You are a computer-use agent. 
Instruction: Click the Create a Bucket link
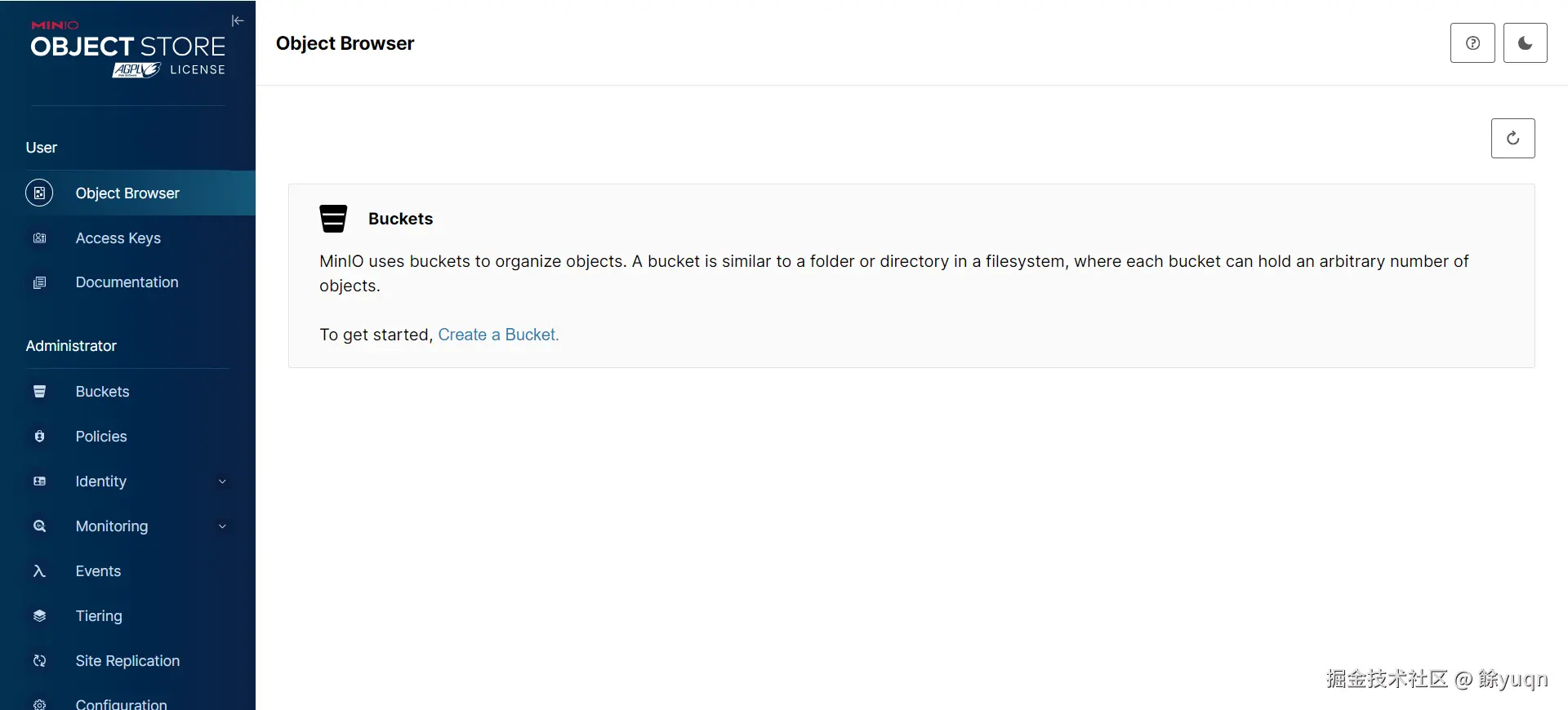498,335
